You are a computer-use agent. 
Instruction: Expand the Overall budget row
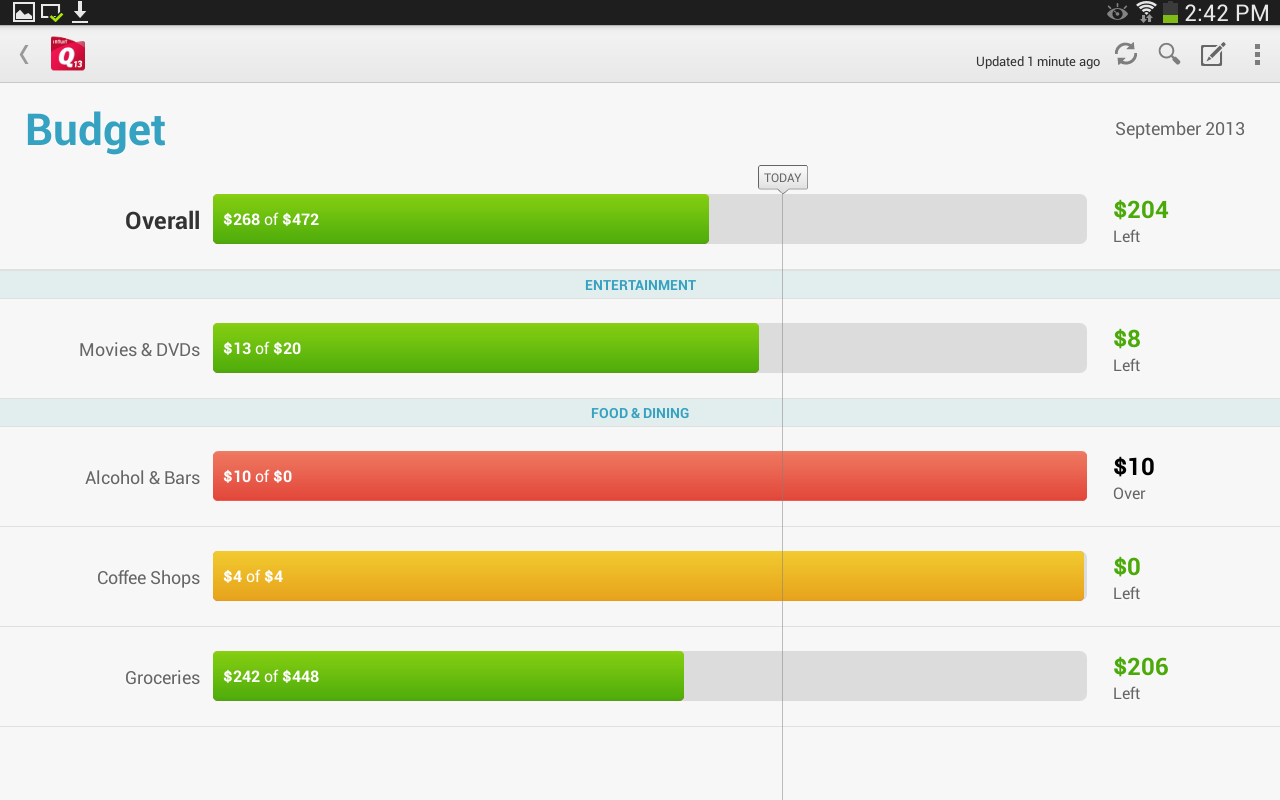point(162,220)
